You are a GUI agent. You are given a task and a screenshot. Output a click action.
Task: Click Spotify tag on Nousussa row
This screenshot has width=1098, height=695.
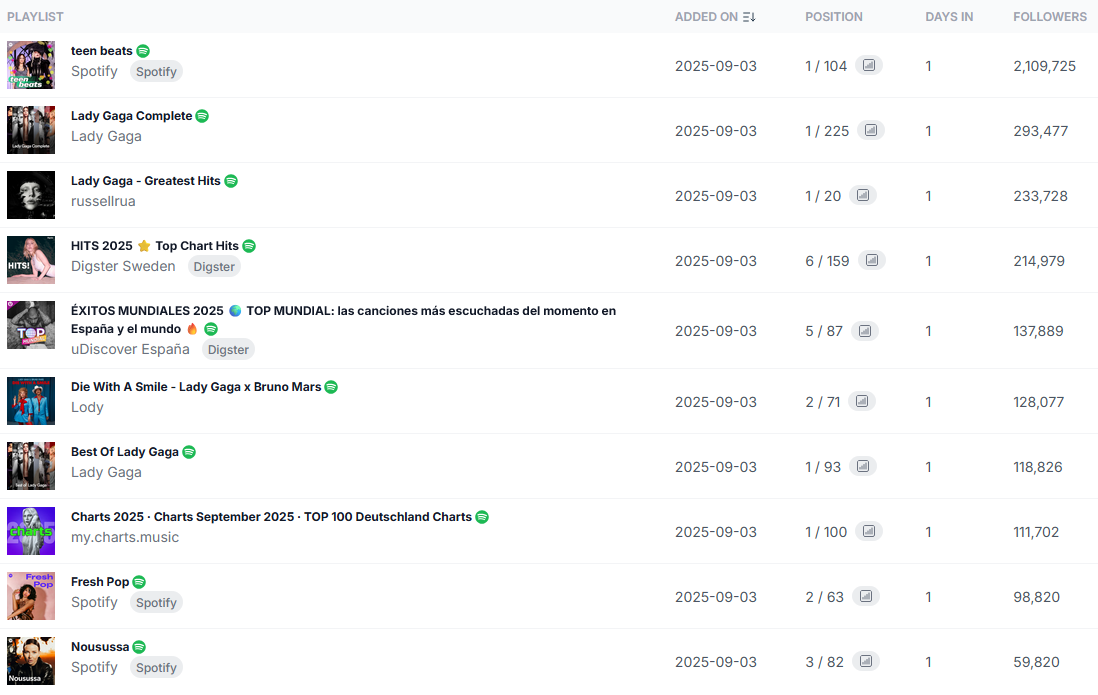pyautogui.click(x=156, y=668)
